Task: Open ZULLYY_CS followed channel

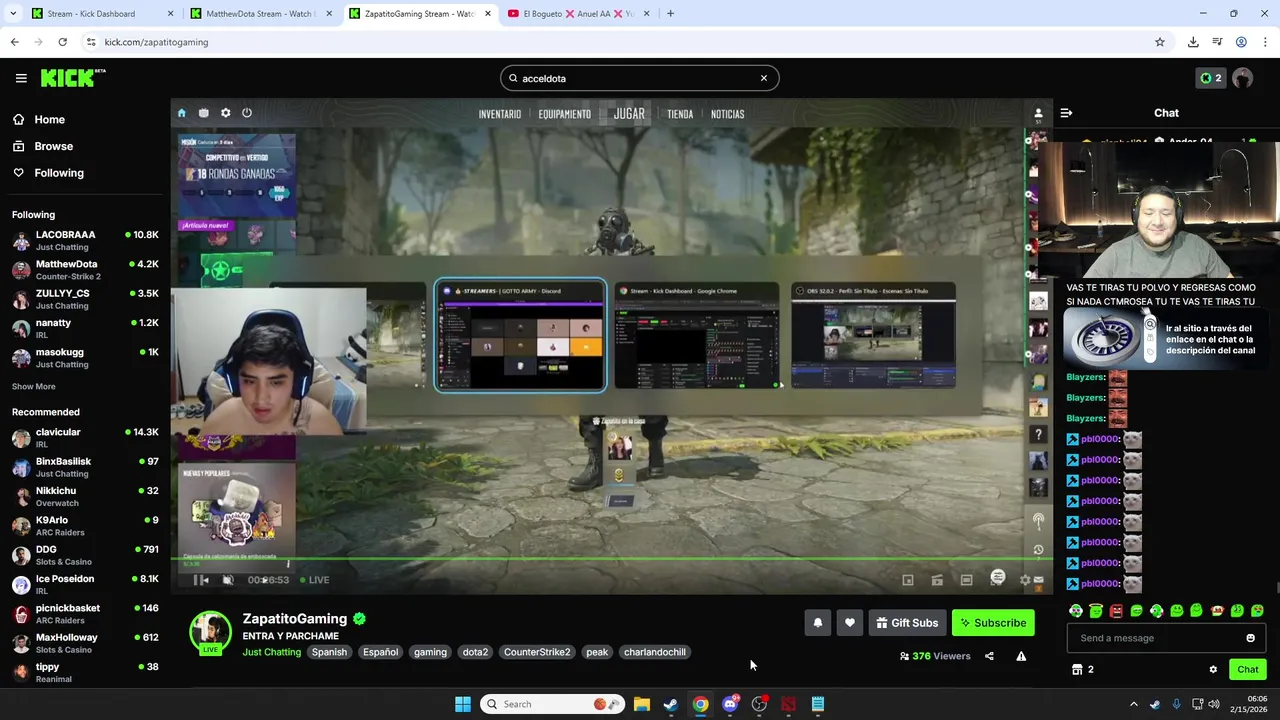Action: (85, 299)
